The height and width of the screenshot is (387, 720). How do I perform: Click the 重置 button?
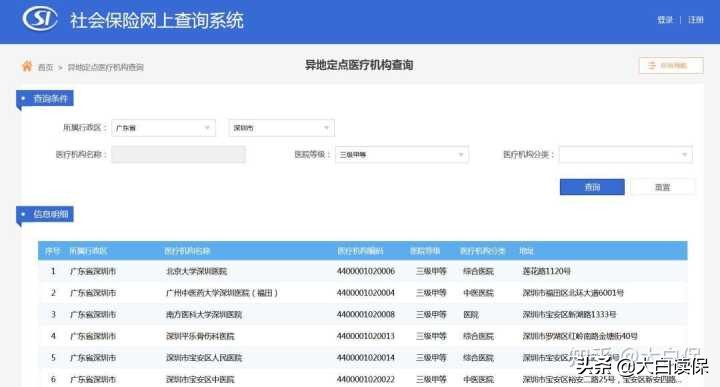662,187
